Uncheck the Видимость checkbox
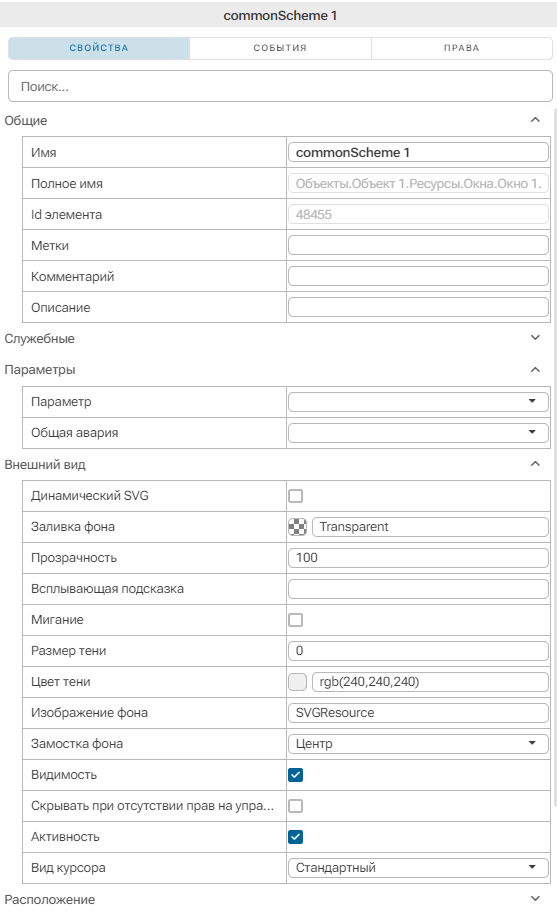Screen dimensions: 557x911 [x=296, y=775]
